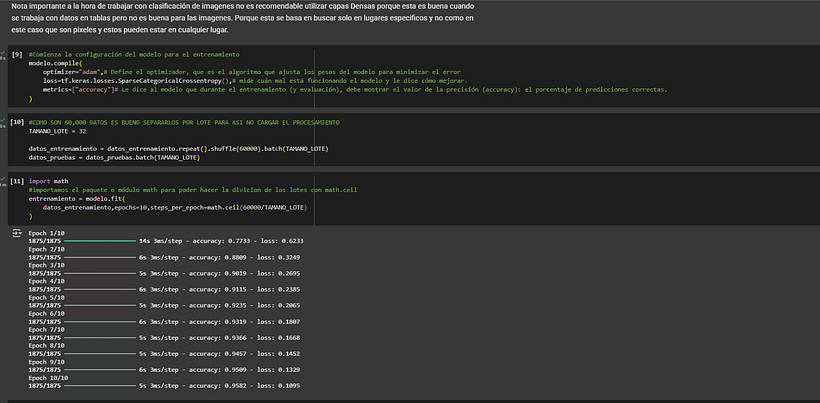This screenshot has width=820, height=403.
Task: Click the comment '#Comienza la configuración del modelo'
Action: click(x=134, y=54)
